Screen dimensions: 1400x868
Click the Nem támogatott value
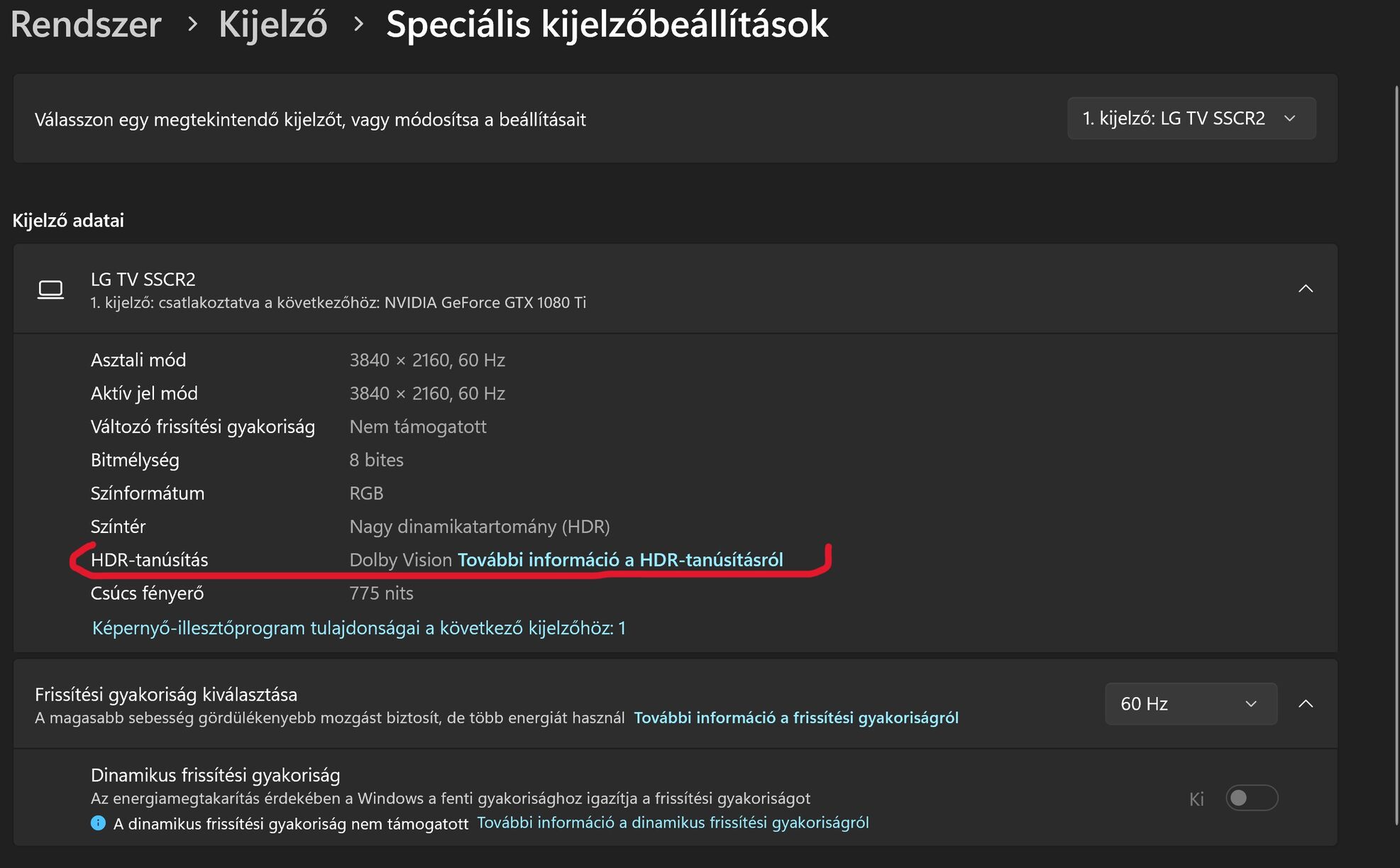(x=418, y=427)
